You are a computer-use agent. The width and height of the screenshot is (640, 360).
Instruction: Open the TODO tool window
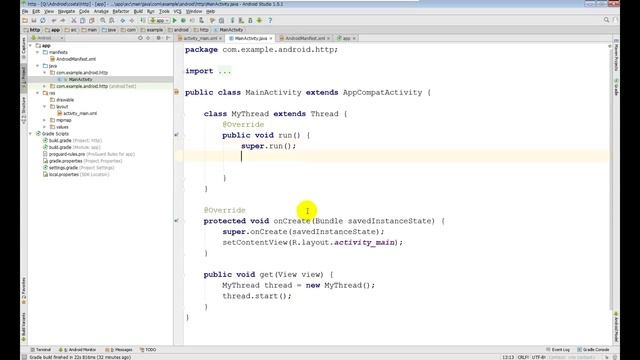148,350
